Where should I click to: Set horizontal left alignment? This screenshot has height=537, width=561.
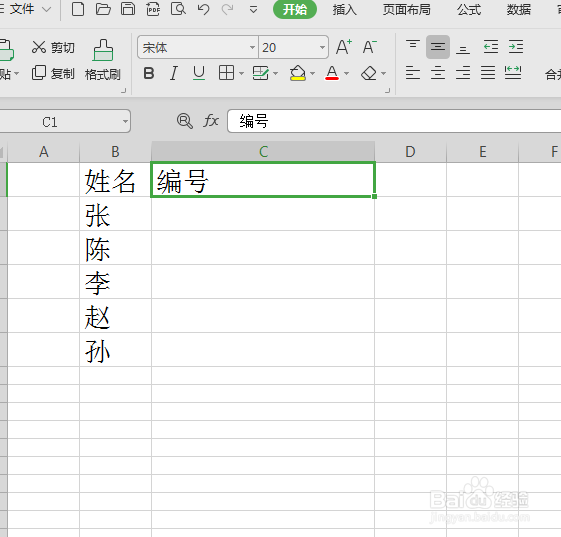[413, 73]
